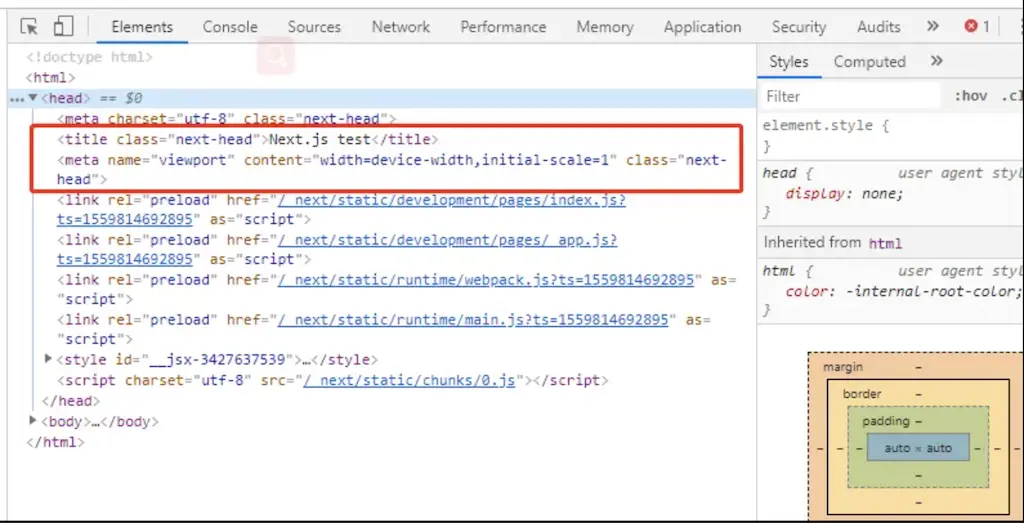Collapse the head element node
1024x523 pixels.
[33, 98]
